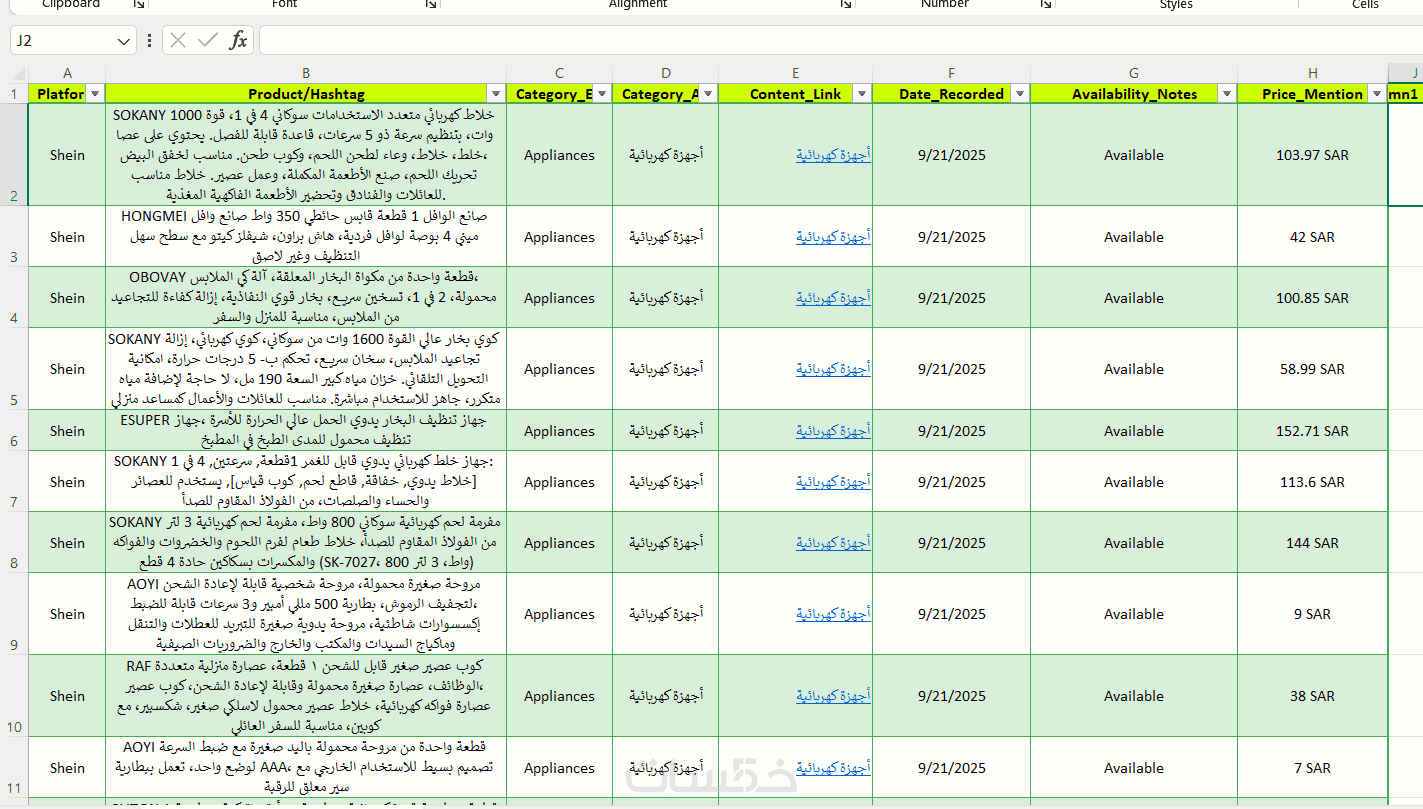Image resolution: width=1423 pixels, height=809 pixels.
Task: Select row 1 header
Action: tap(14, 94)
